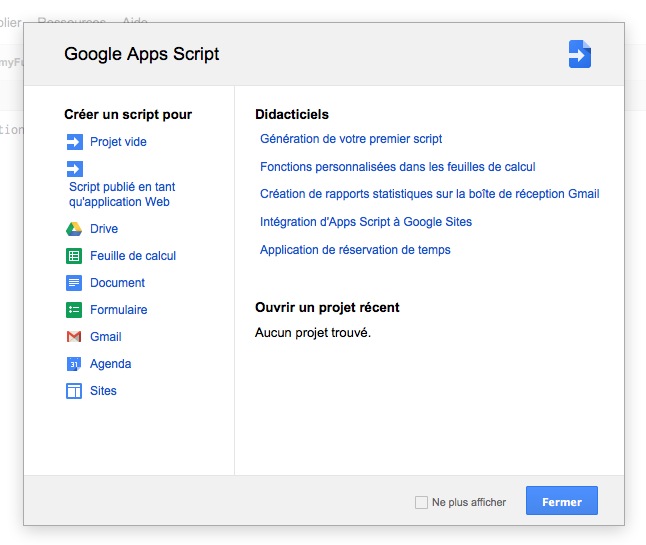The height and width of the screenshot is (545, 646).
Task: Create a script for Feuille de calcul
Action: [x=133, y=256]
